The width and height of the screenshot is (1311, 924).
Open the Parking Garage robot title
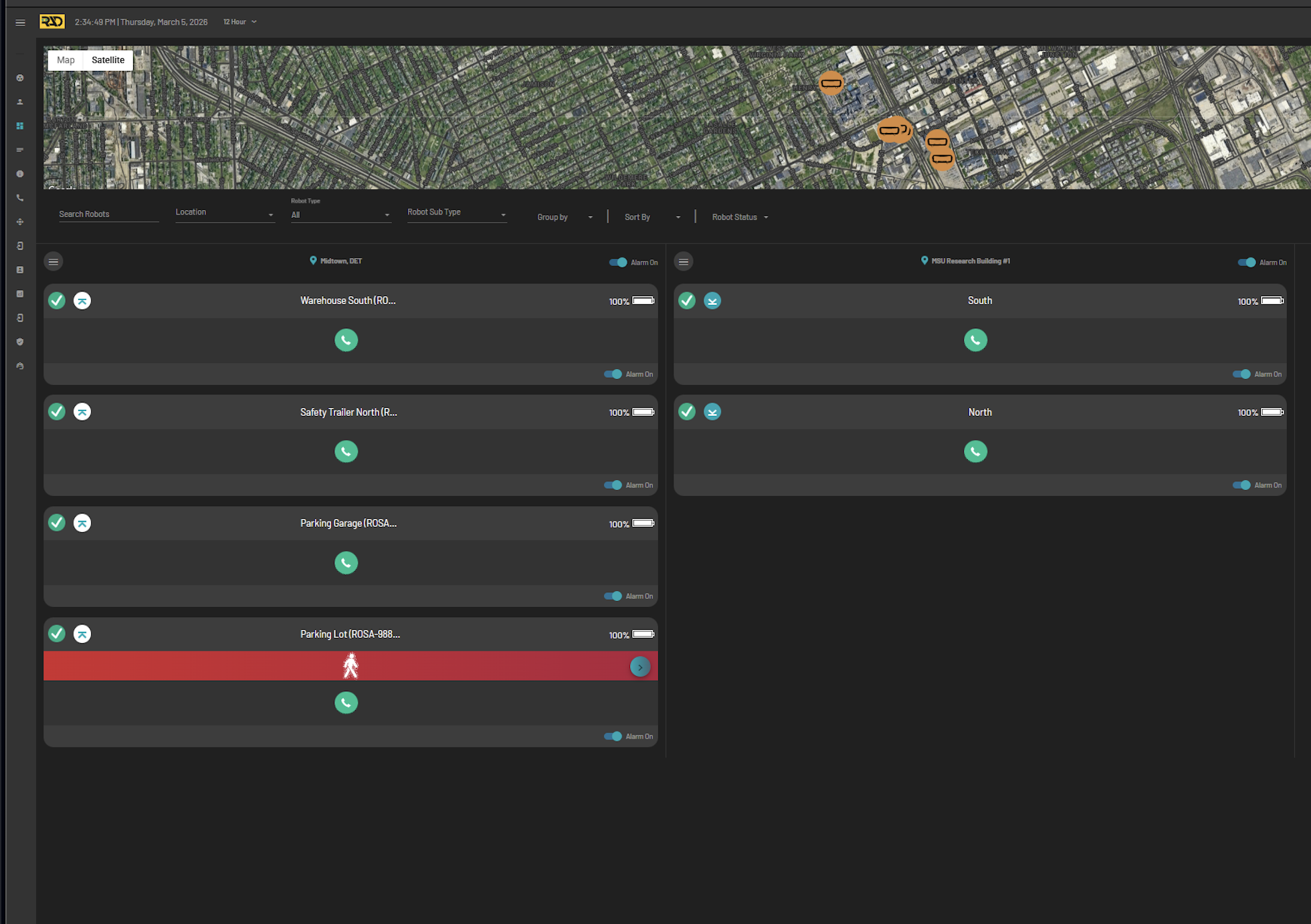[x=348, y=524]
